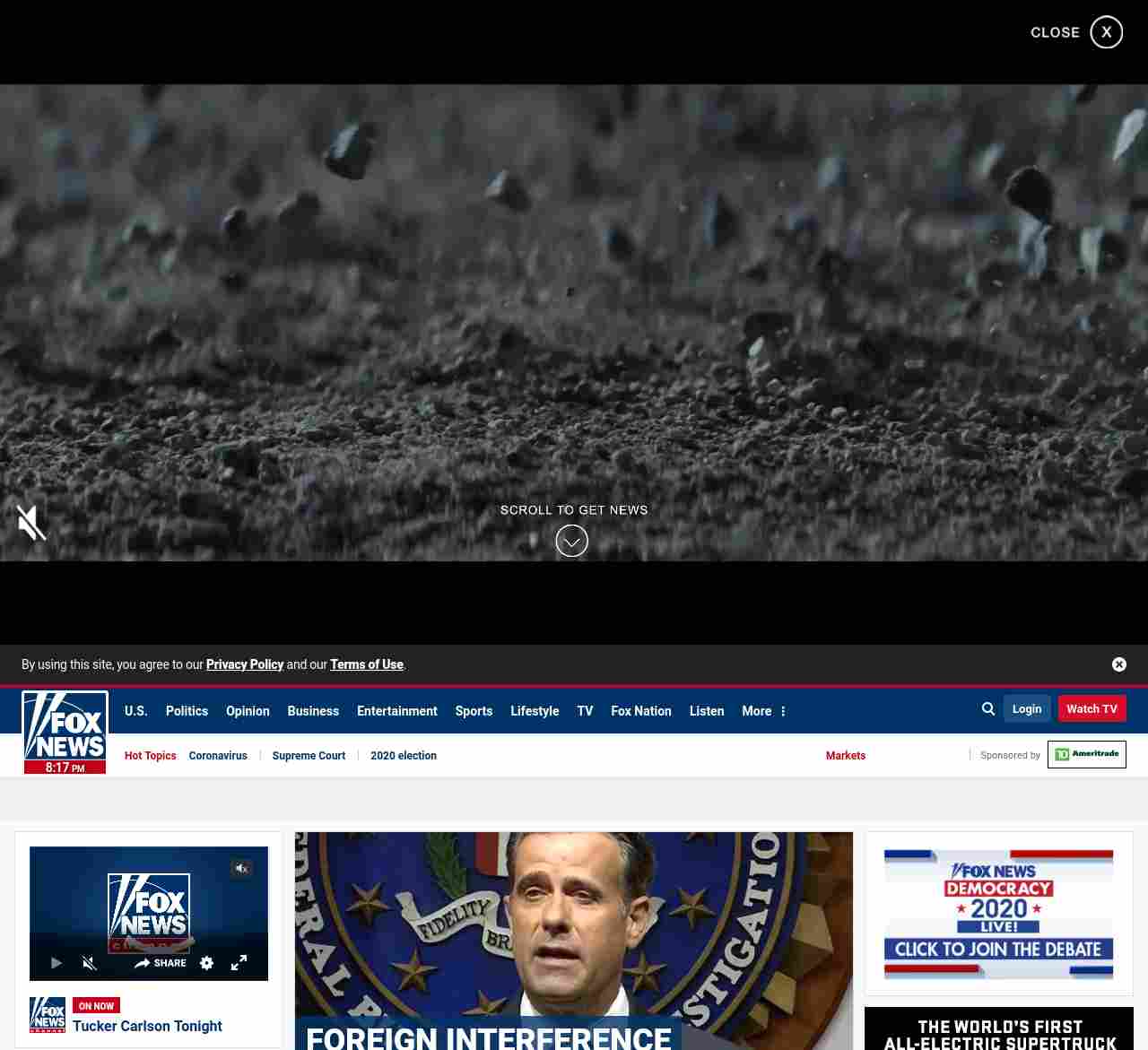This screenshot has height=1050, width=1148.
Task: Play the Fox News live video
Action: (57, 963)
